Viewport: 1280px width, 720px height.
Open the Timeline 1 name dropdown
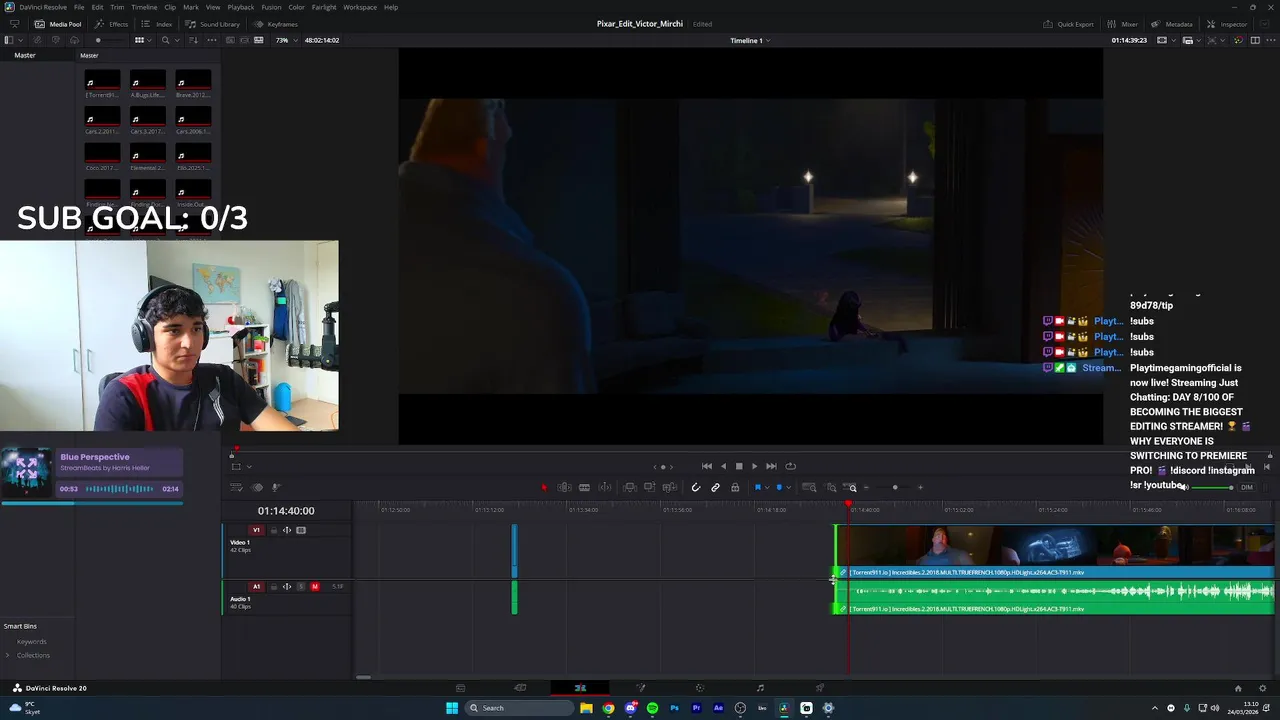[750, 40]
